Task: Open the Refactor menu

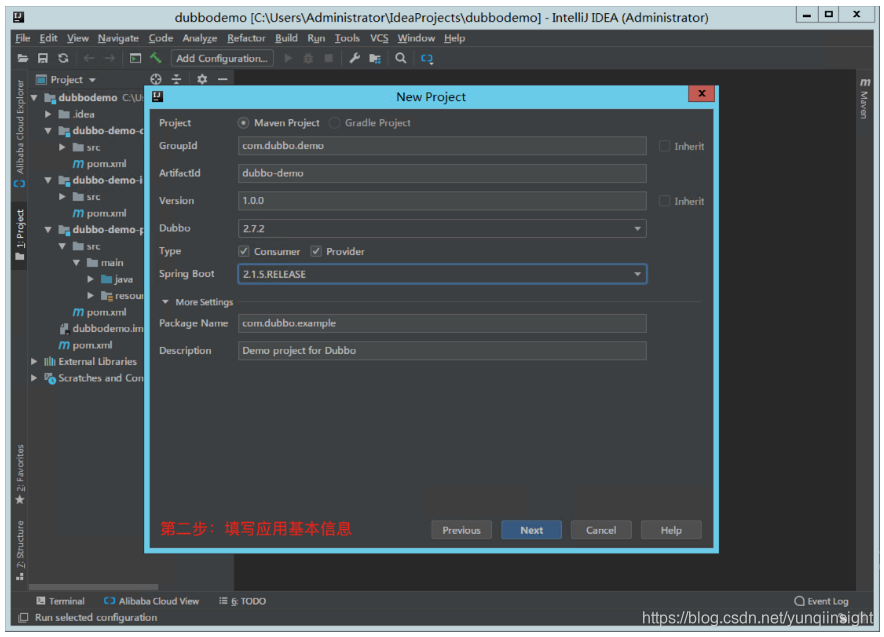Action: (246, 38)
